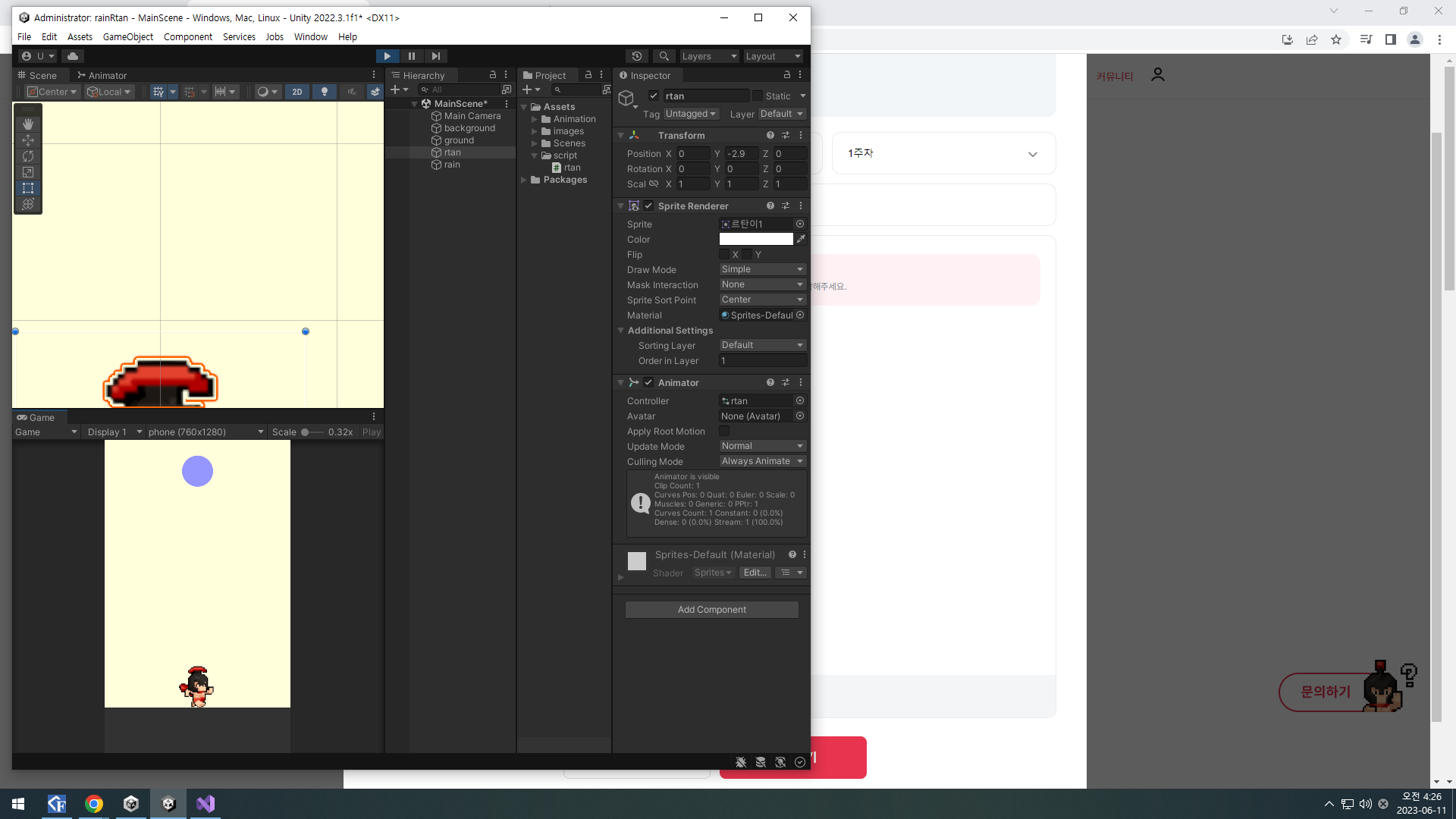Viewport: 1456px width, 819px height.
Task: Toggle the Static checkbox
Action: click(758, 96)
